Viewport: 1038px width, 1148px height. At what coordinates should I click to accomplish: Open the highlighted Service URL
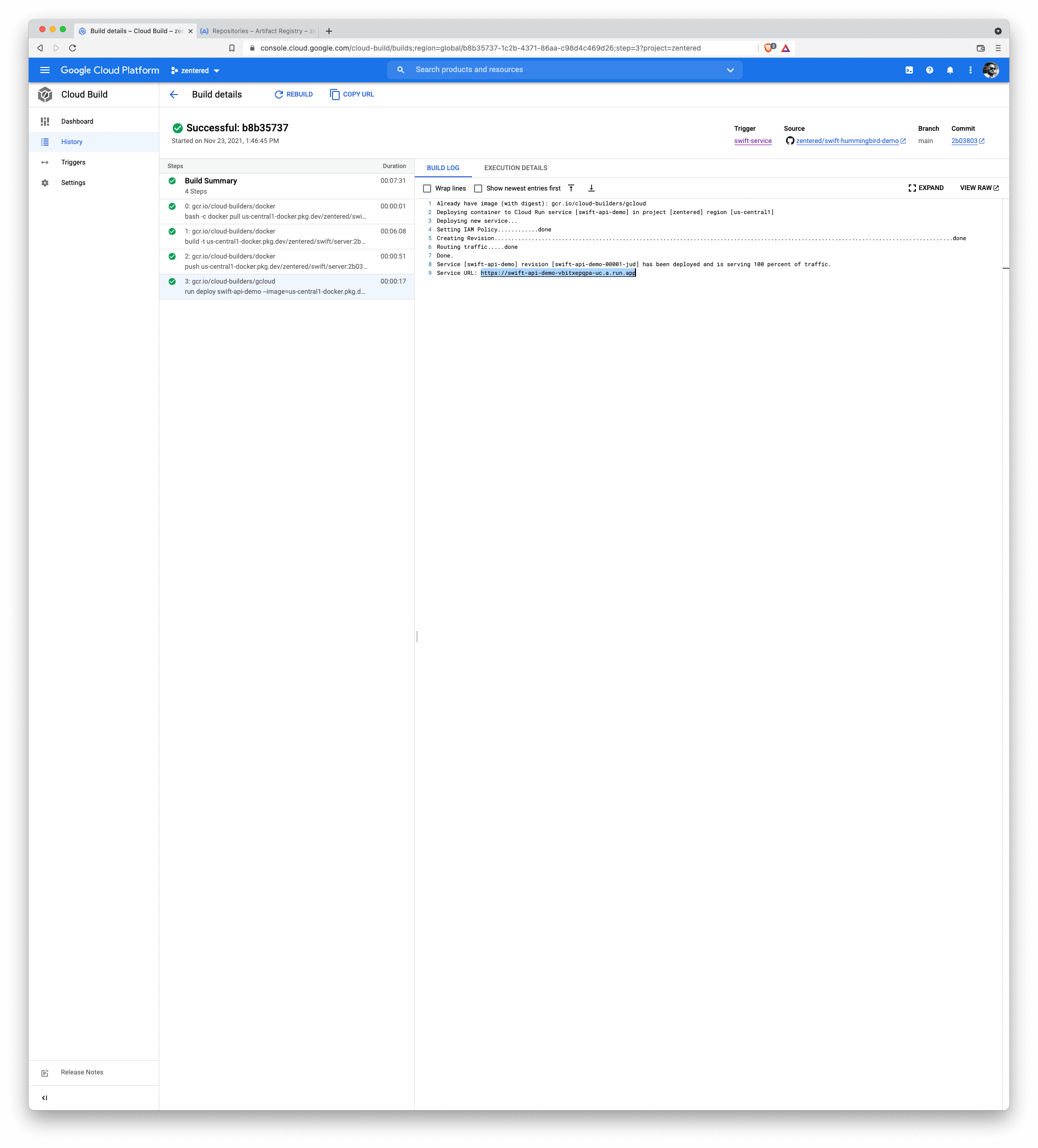point(557,273)
